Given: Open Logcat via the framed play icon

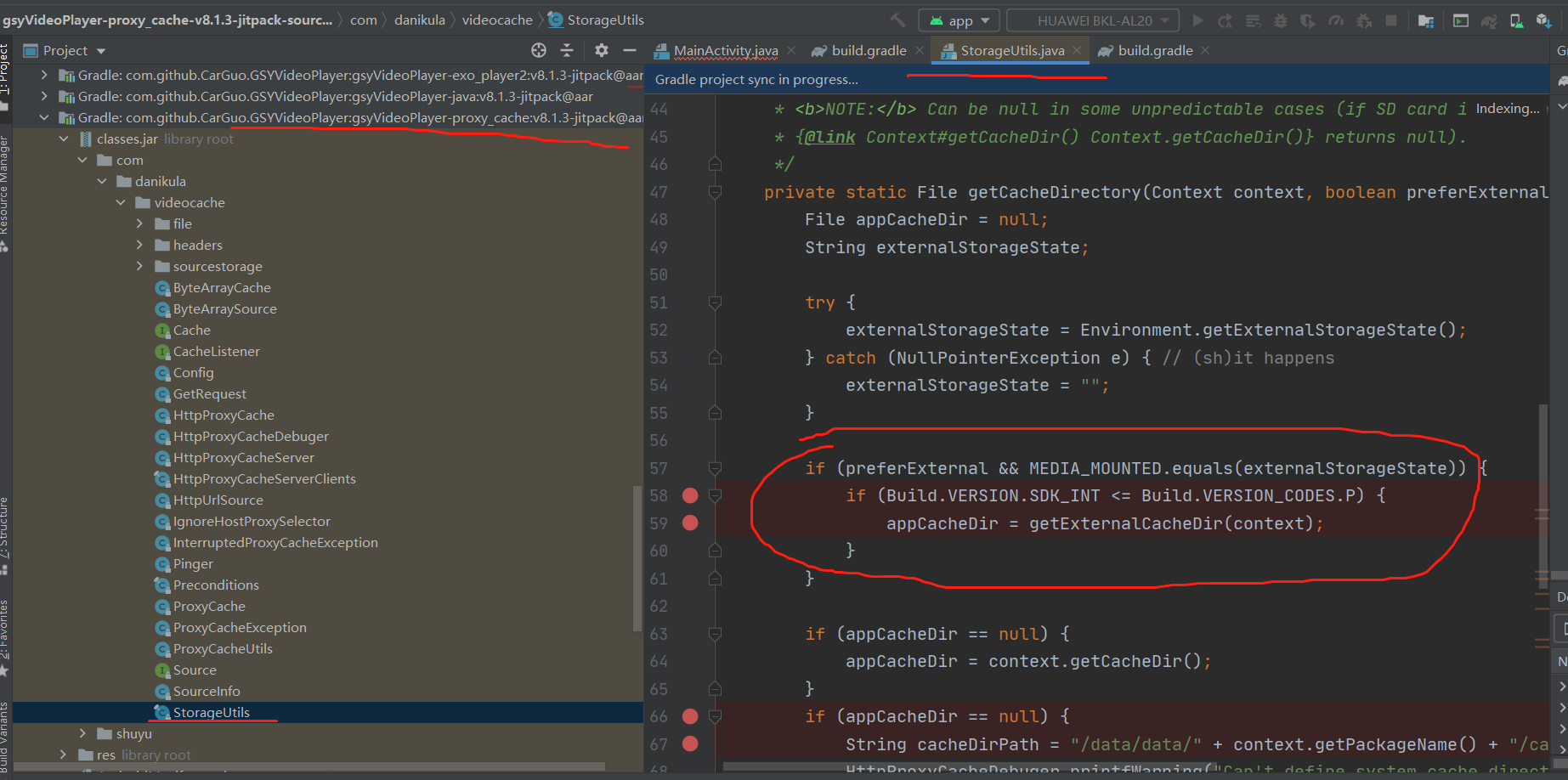Looking at the screenshot, I should [1462, 20].
